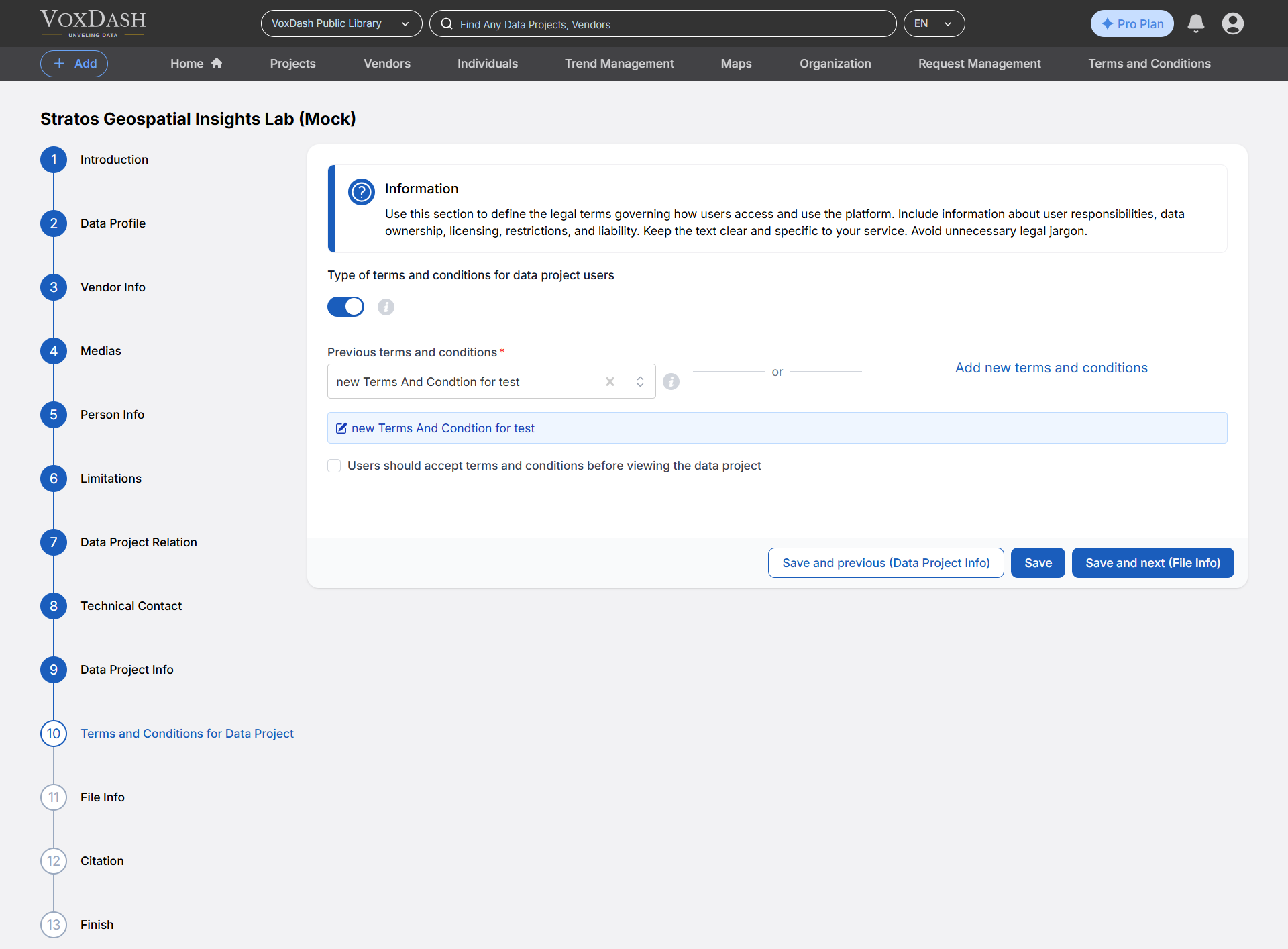1288x949 pixels.
Task: Click the Home house icon
Action: pyautogui.click(x=217, y=63)
